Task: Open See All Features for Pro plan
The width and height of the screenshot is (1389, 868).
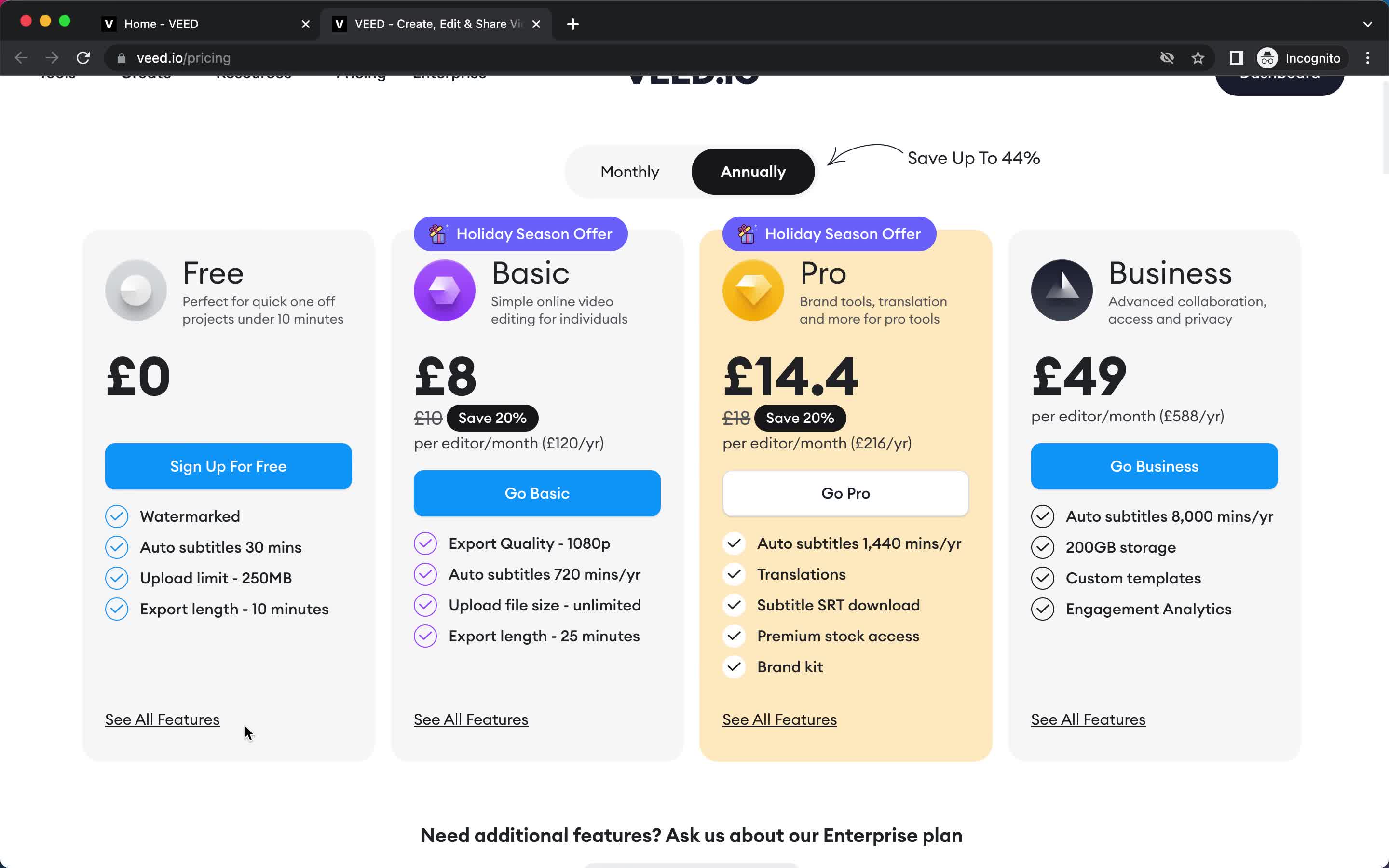Action: click(x=779, y=719)
